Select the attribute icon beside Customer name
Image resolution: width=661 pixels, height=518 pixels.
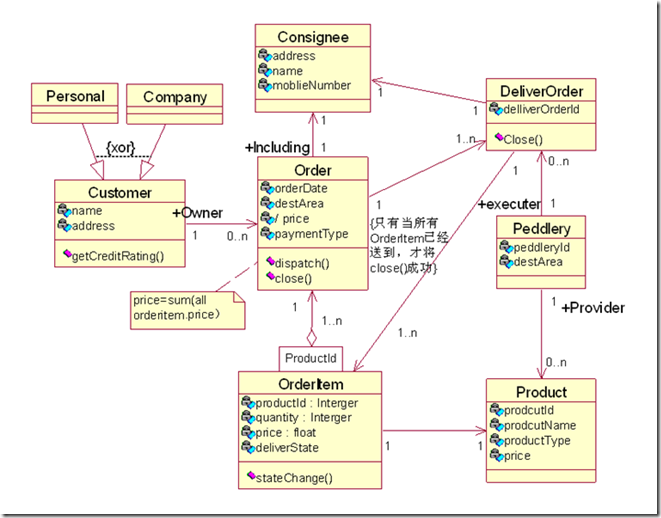[x=64, y=210]
